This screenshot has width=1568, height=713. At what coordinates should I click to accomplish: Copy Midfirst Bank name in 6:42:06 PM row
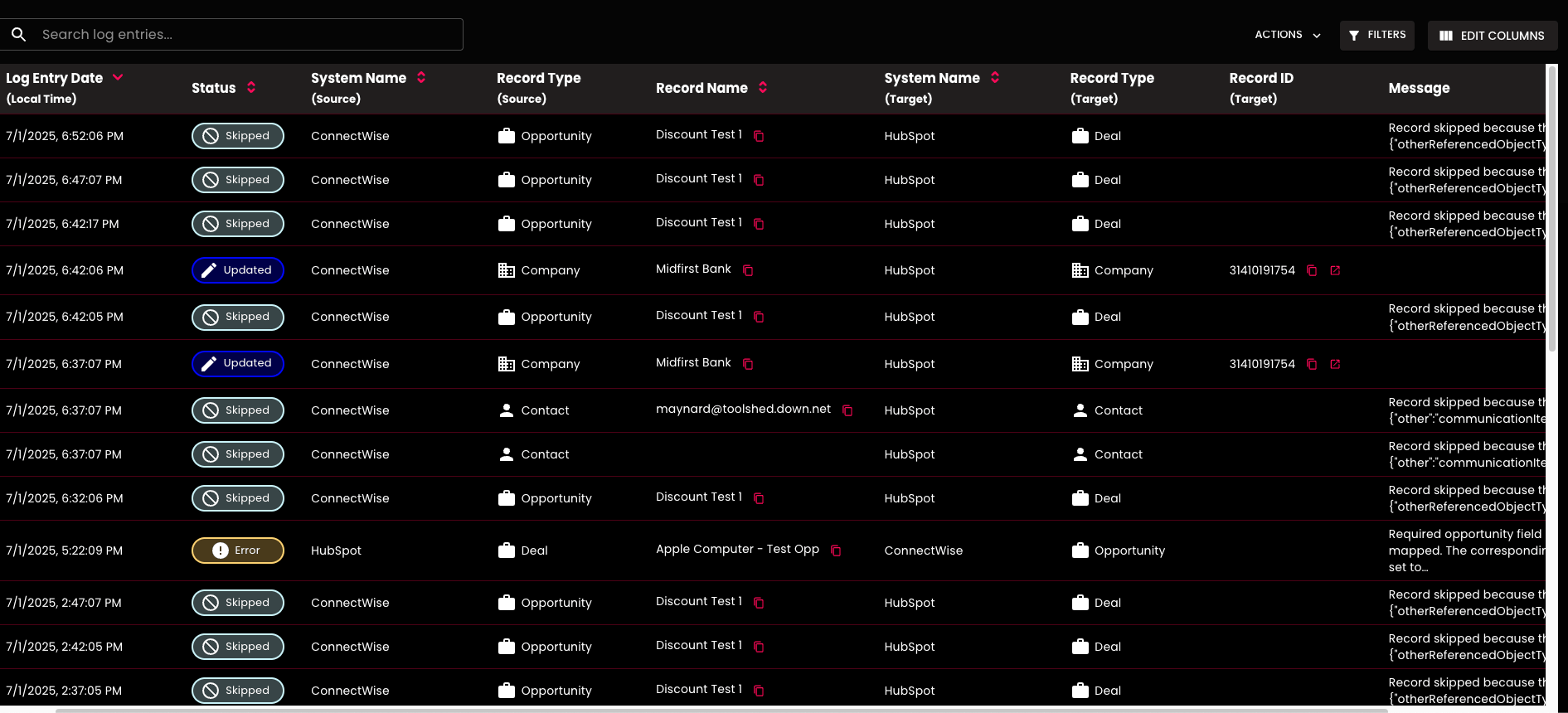click(748, 270)
